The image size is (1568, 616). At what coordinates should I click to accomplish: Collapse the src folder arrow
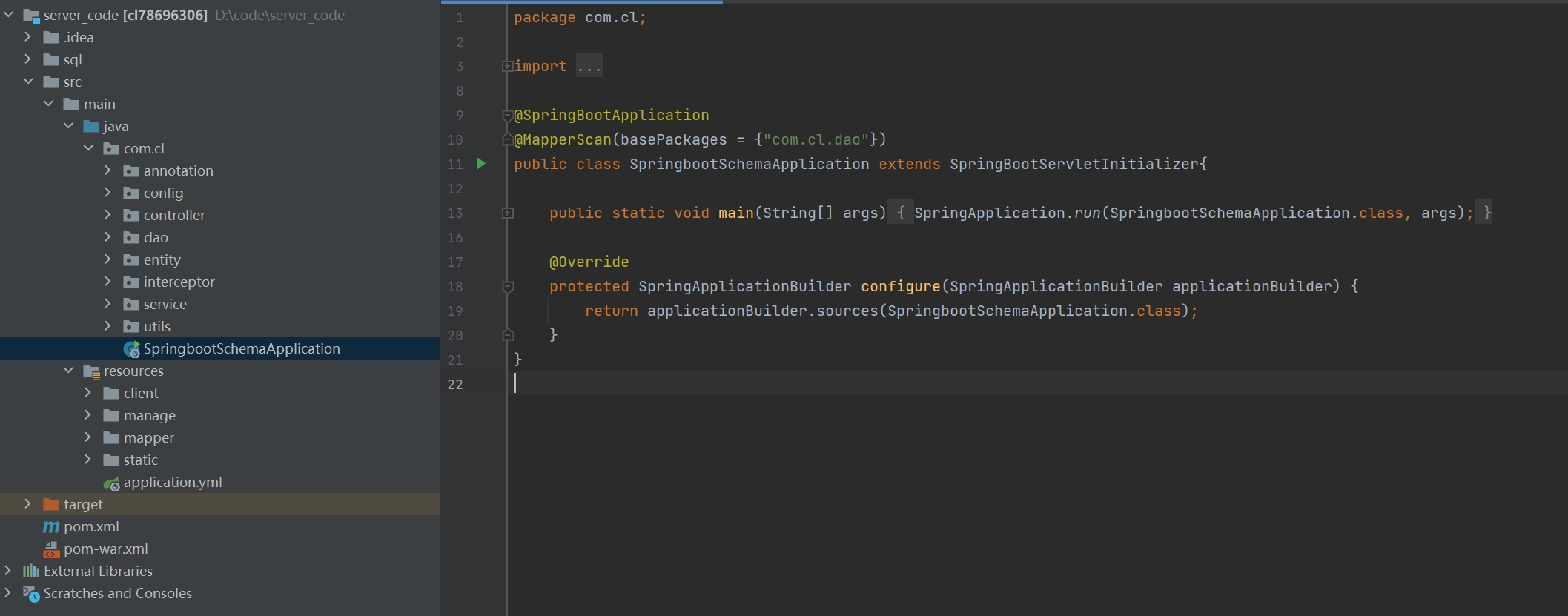(x=28, y=81)
